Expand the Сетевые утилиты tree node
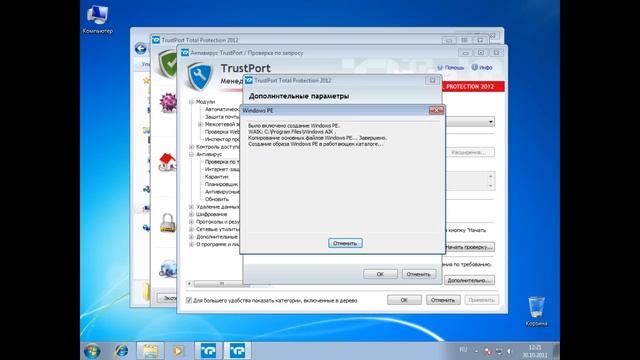 coord(191,229)
